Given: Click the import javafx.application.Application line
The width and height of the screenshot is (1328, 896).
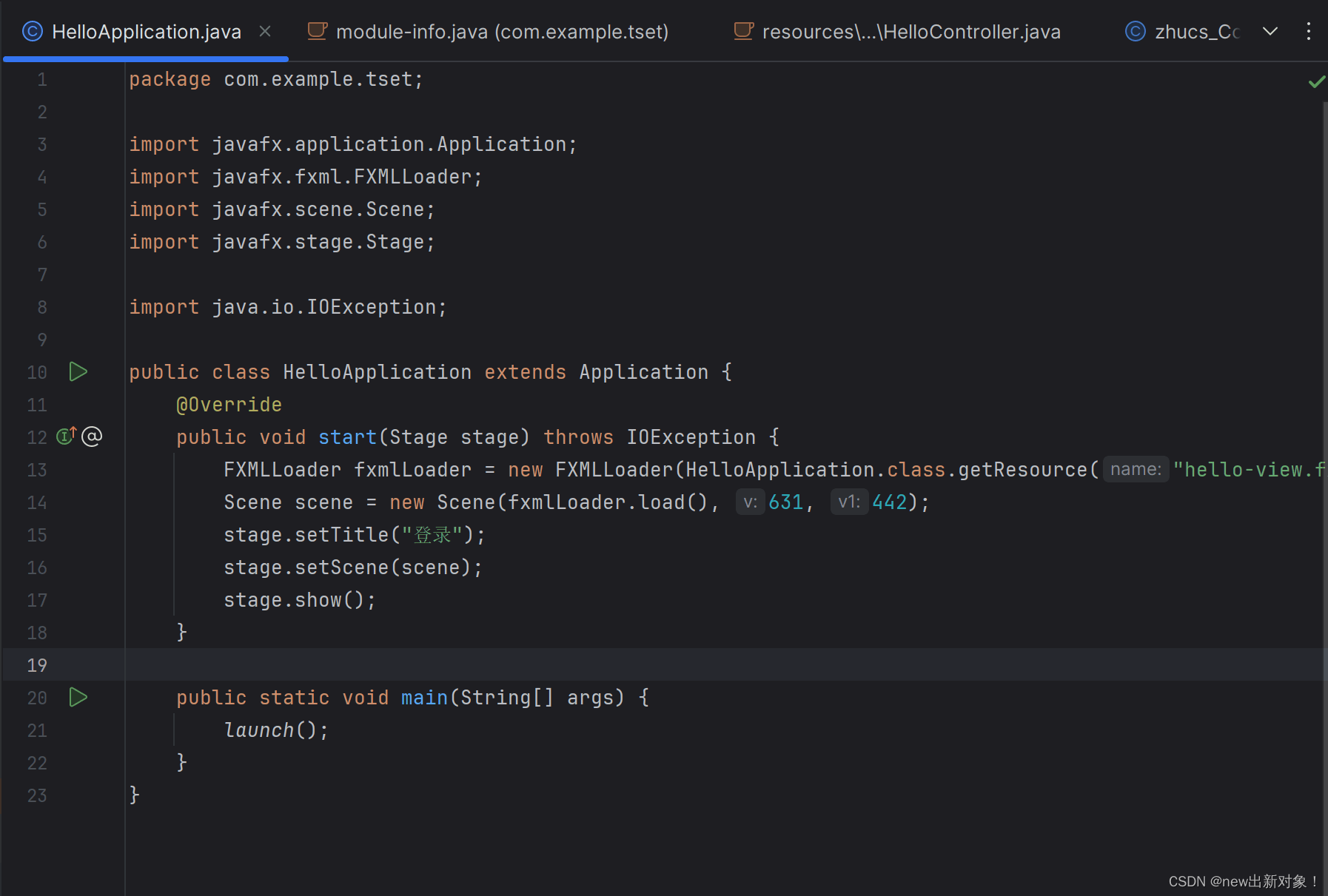Looking at the screenshot, I should [x=353, y=144].
